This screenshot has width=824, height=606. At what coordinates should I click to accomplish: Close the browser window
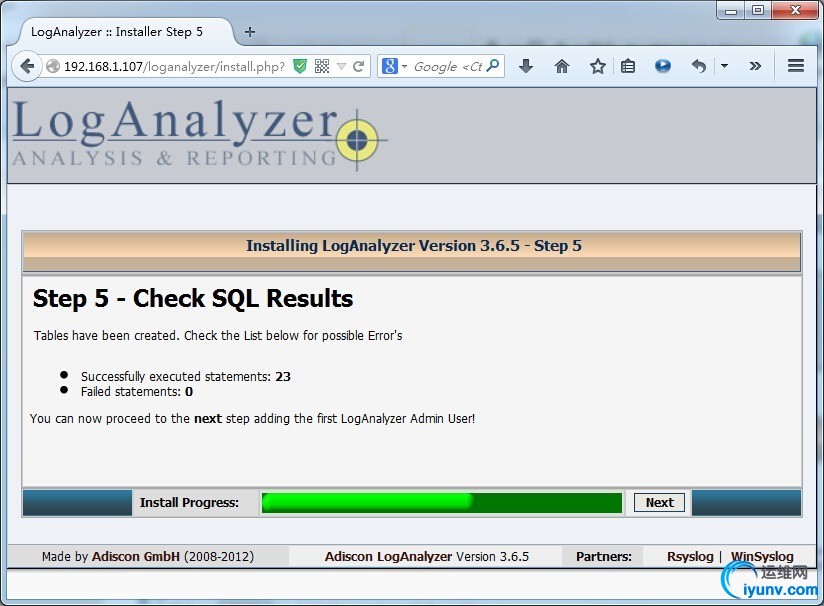click(795, 10)
